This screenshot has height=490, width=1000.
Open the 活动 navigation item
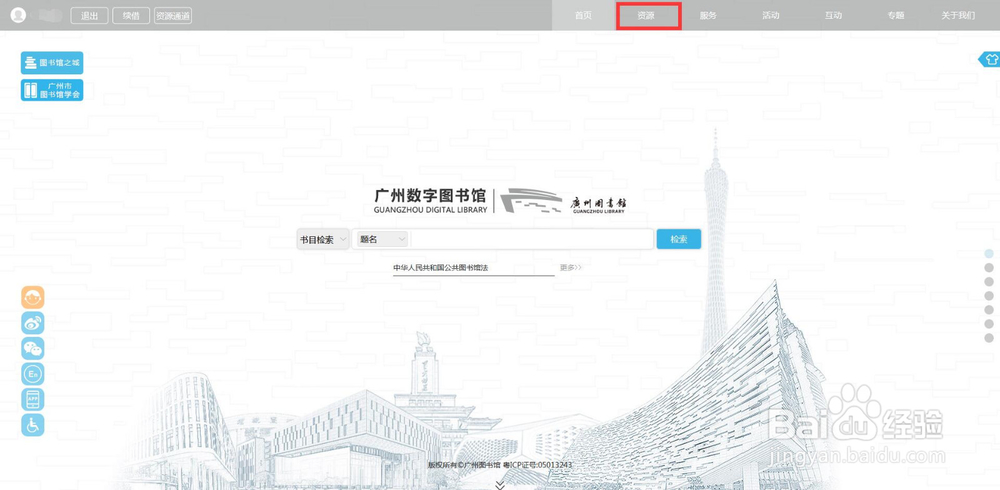[x=770, y=15]
